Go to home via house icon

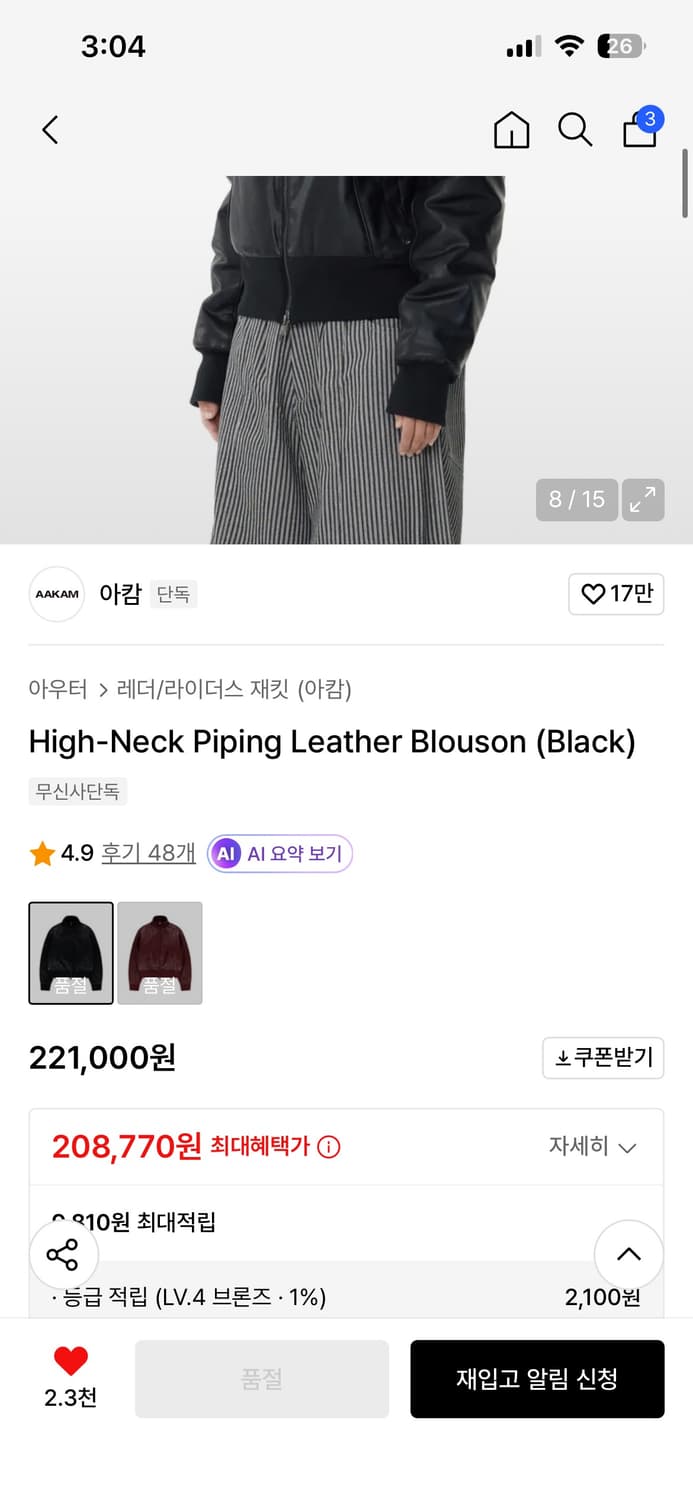click(x=511, y=130)
